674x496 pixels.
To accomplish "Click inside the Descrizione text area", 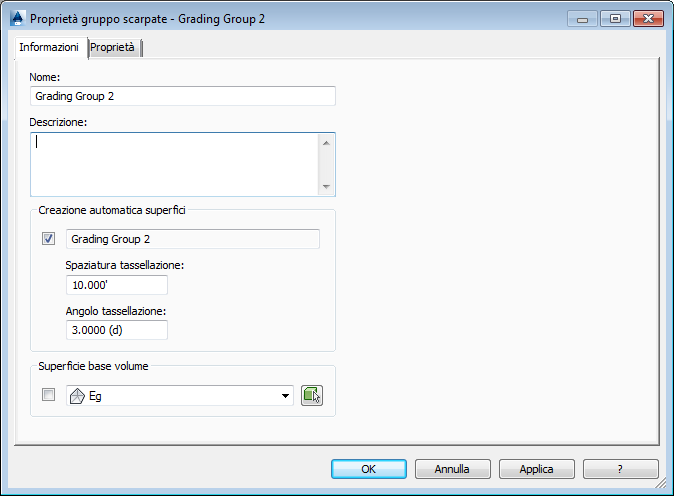I will point(174,164).
